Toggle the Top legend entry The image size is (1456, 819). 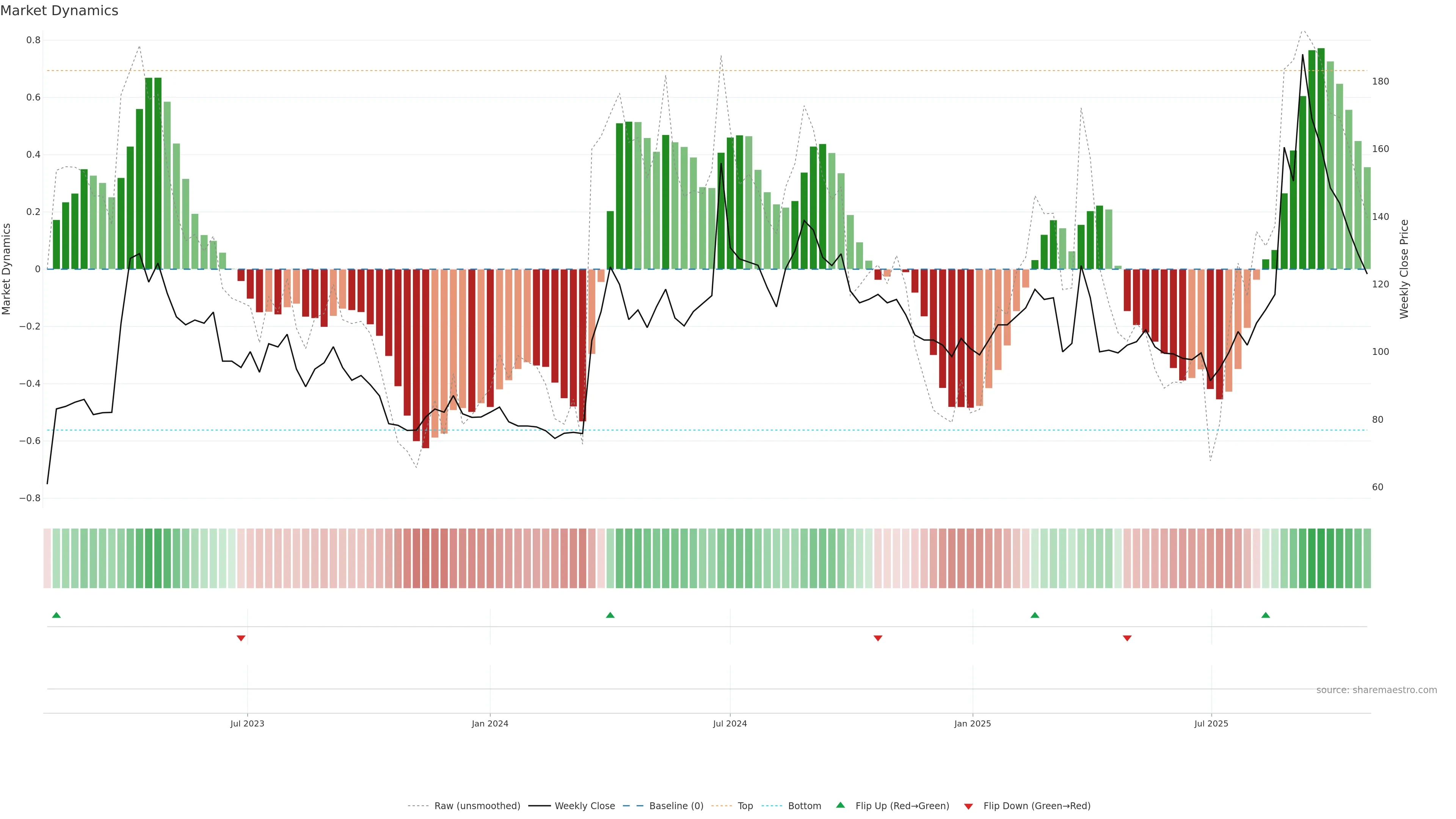pyautogui.click(x=745, y=806)
